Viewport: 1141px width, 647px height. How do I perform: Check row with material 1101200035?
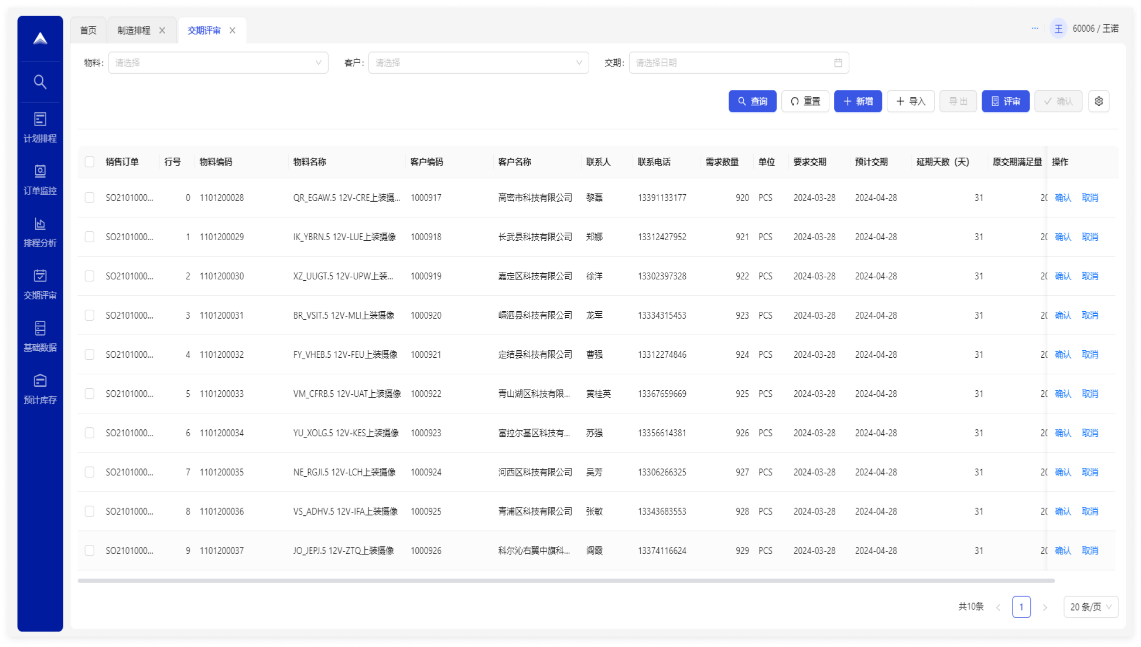(90, 472)
